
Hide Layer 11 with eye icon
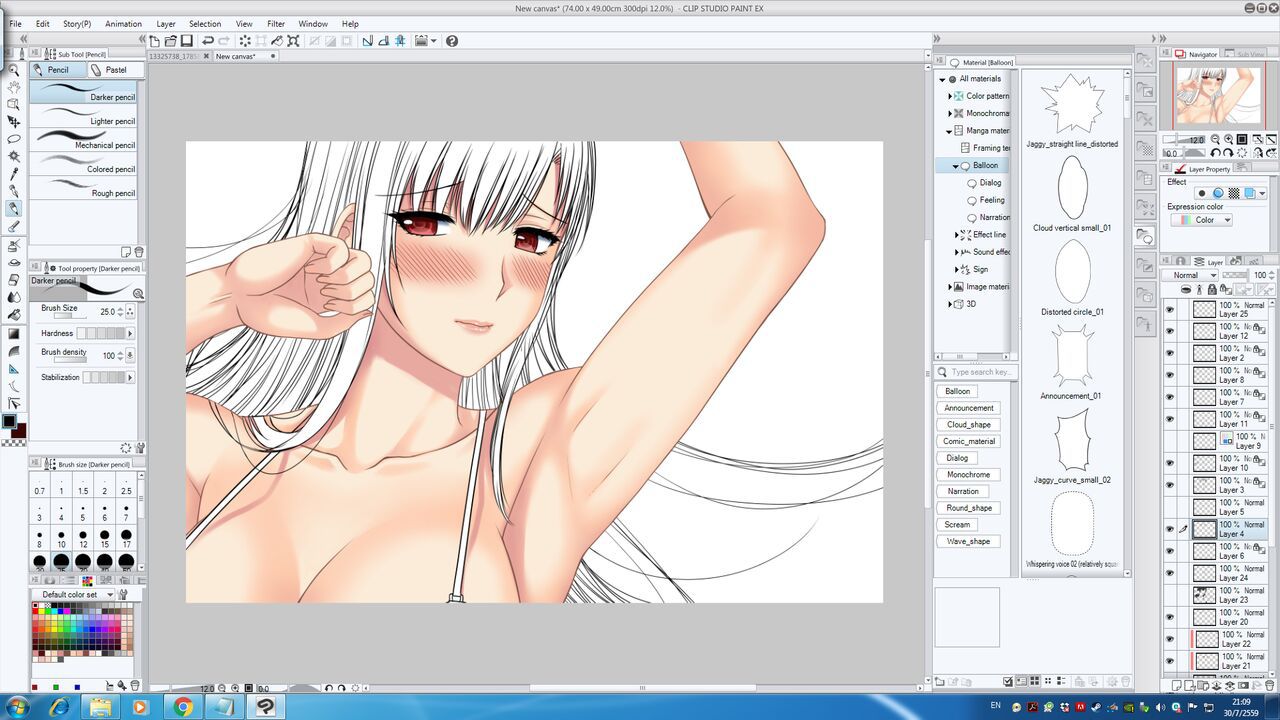point(1169,419)
